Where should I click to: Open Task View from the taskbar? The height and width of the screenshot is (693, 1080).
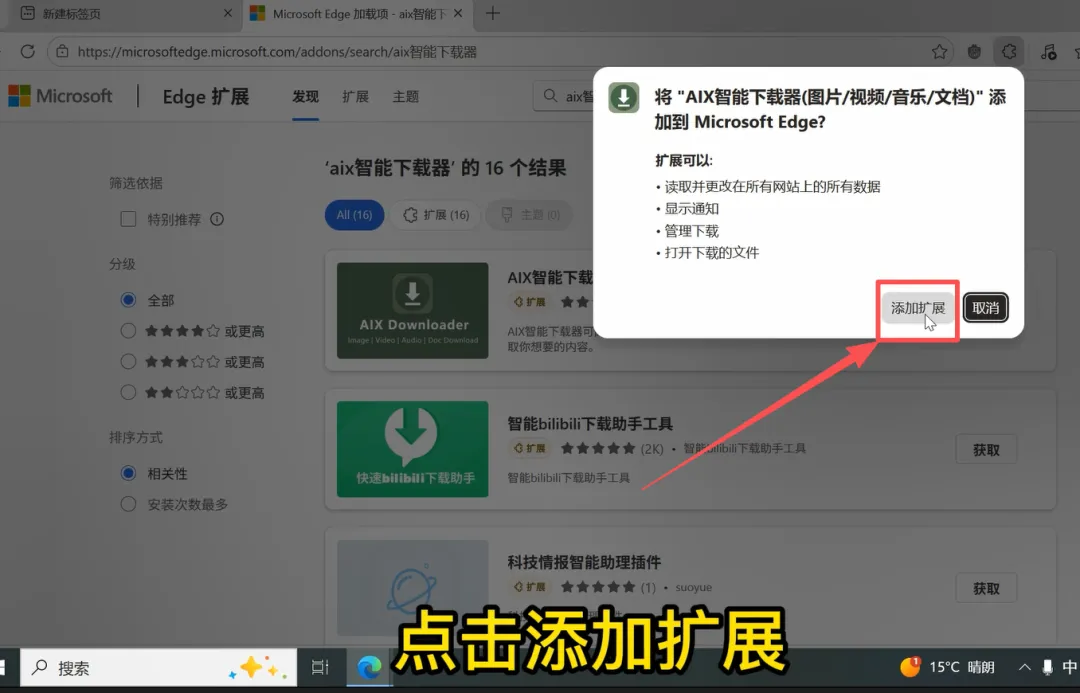pos(320,668)
